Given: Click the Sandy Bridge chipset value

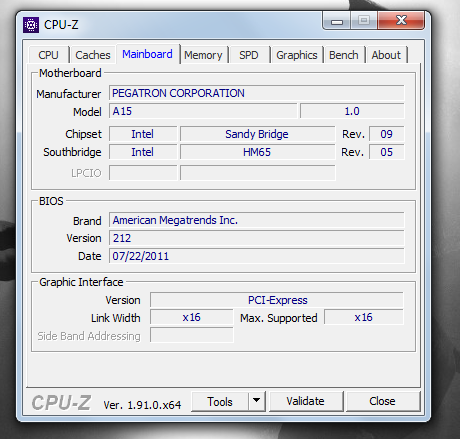Looking at the screenshot, I should [x=257, y=134].
